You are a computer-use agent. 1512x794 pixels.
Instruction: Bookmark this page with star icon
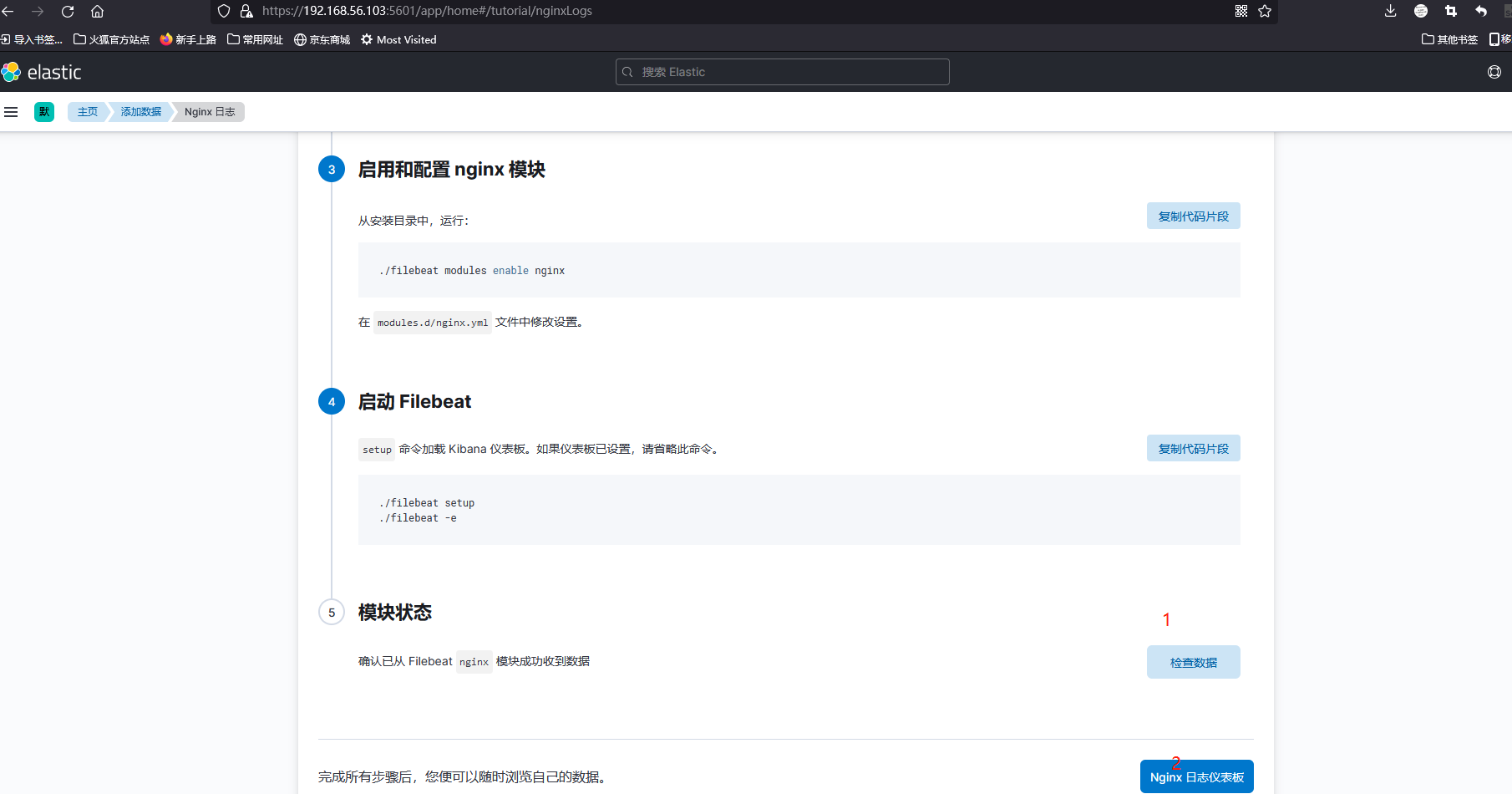pyautogui.click(x=1265, y=11)
